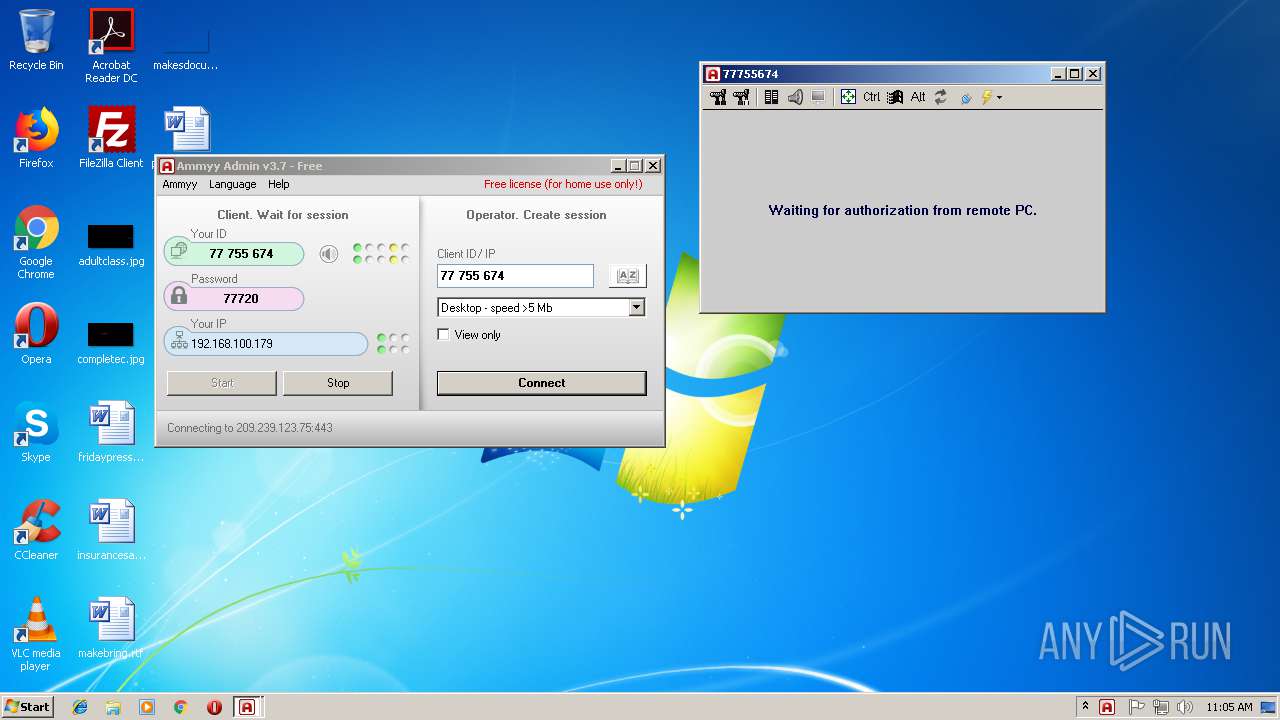Click Ammyy Admin taskbar button
This screenshot has width=1280, height=720.
(247, 707)
